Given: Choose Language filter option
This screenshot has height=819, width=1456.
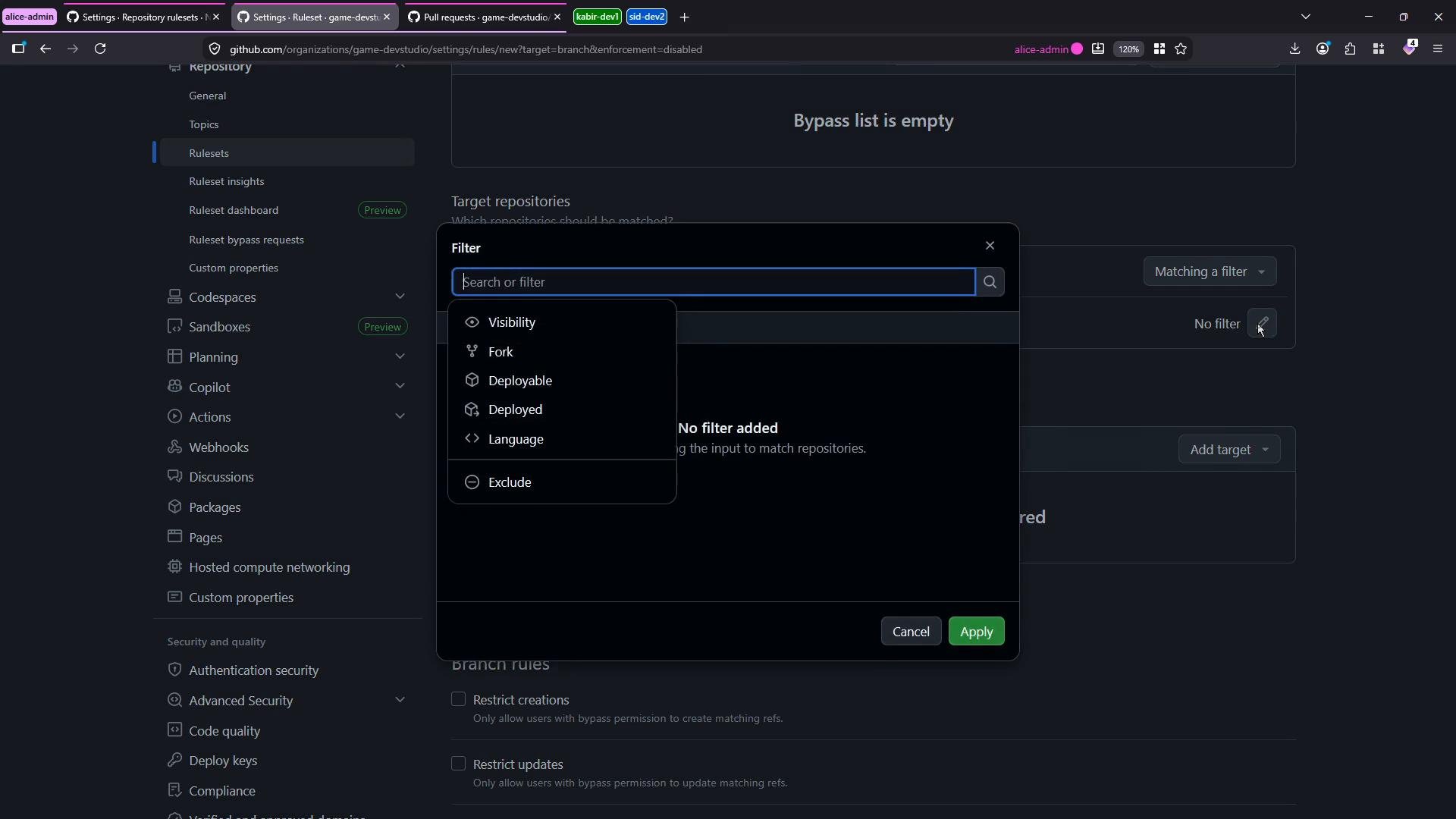Looking at the screenshot, I should (x=562, y=440).
